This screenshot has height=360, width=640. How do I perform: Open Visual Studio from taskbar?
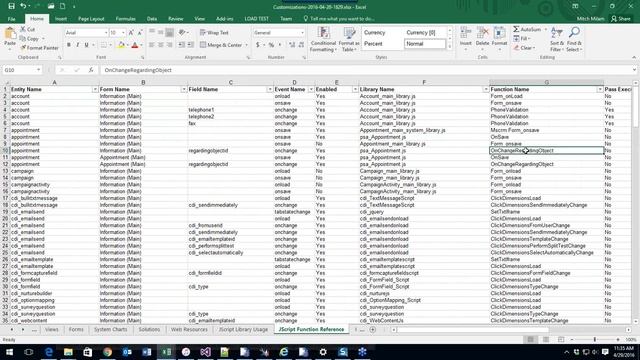(x=205, y=352)
